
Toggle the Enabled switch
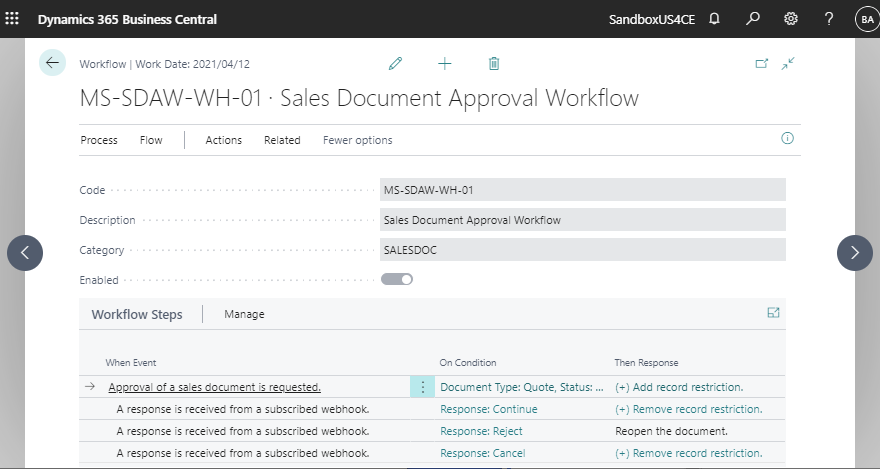coord(397,279)
